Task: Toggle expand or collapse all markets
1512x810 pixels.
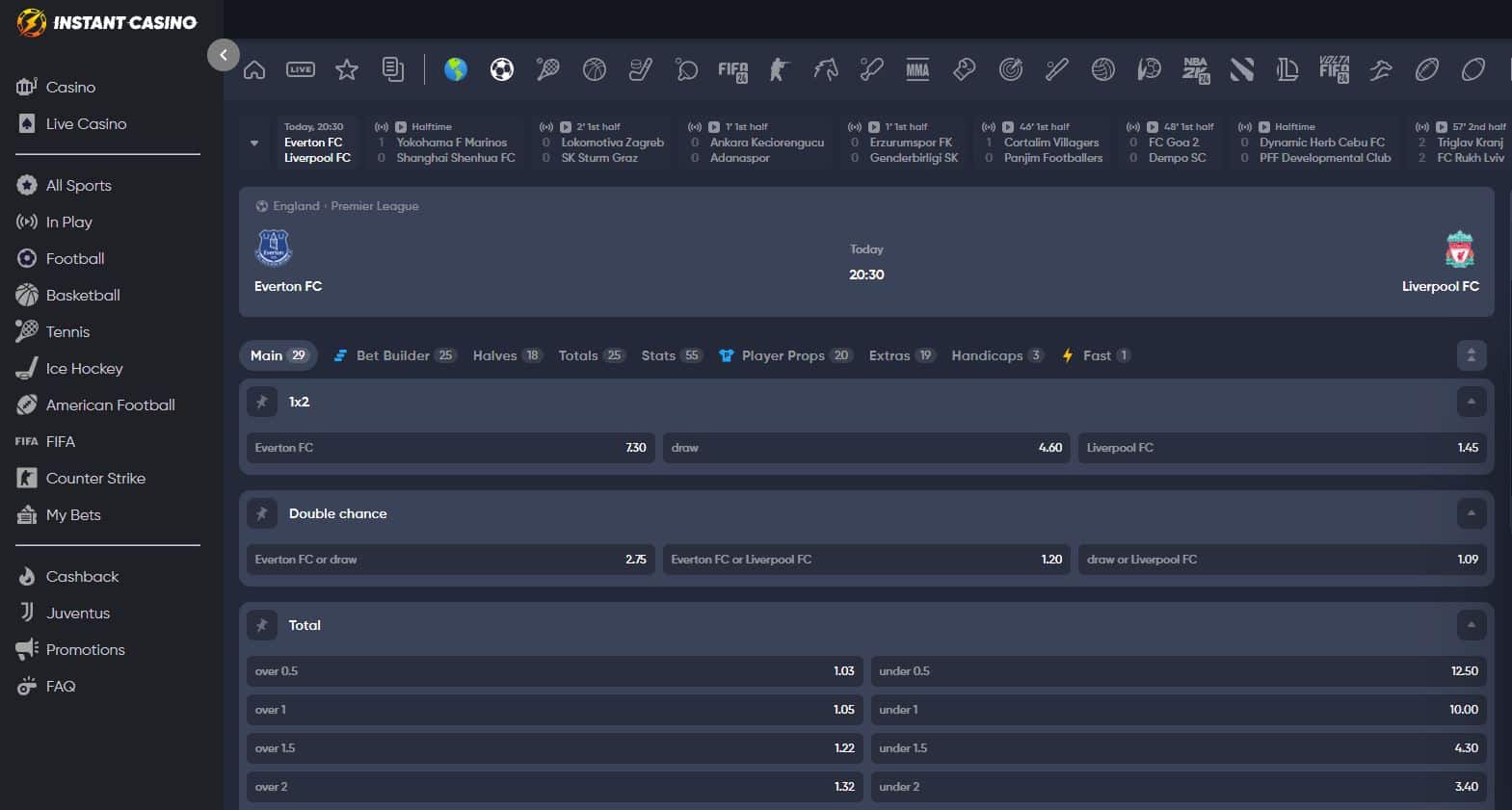Action: (x=1472, y=355)
